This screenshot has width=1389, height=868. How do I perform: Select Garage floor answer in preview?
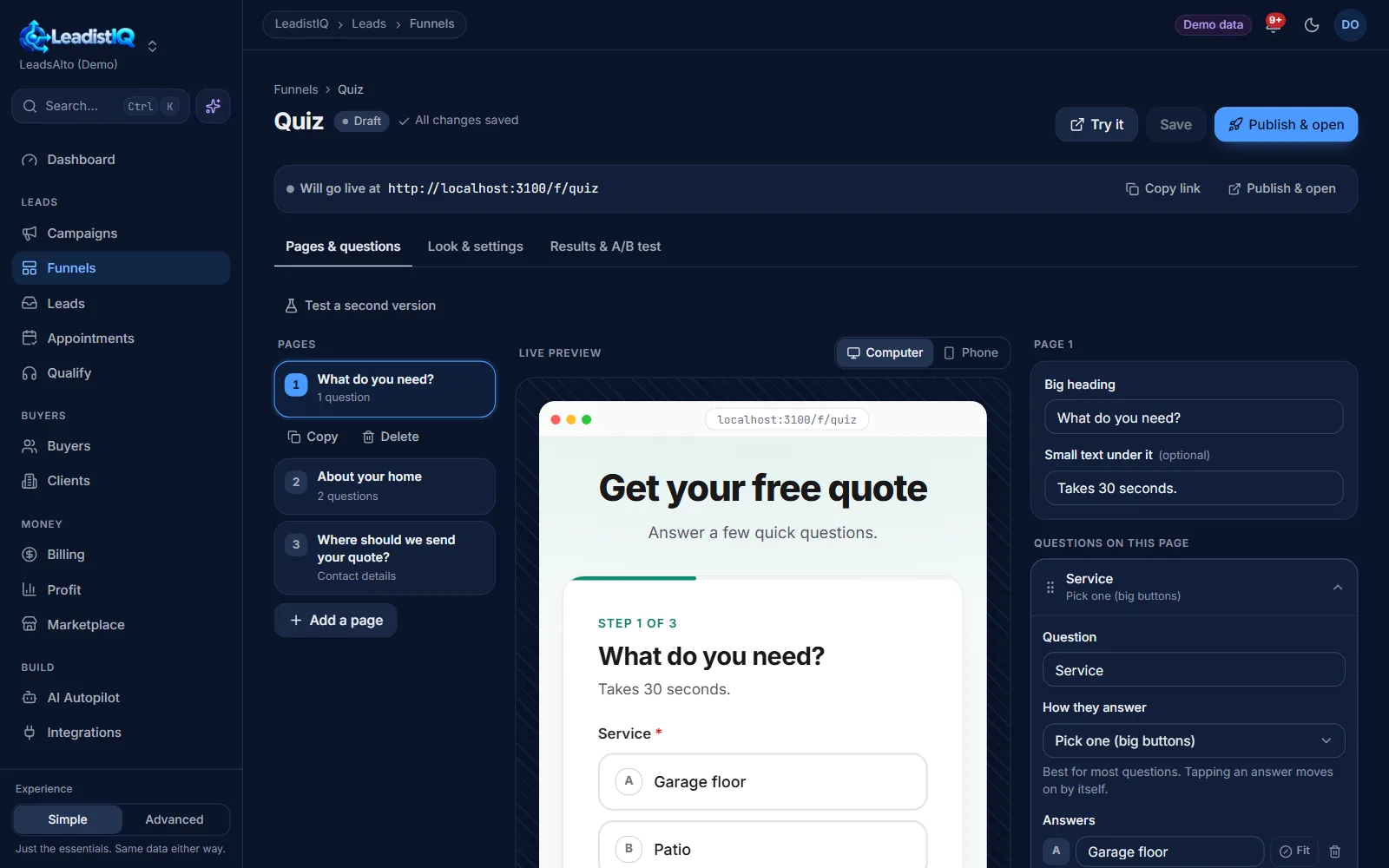[x=762, y=782]
